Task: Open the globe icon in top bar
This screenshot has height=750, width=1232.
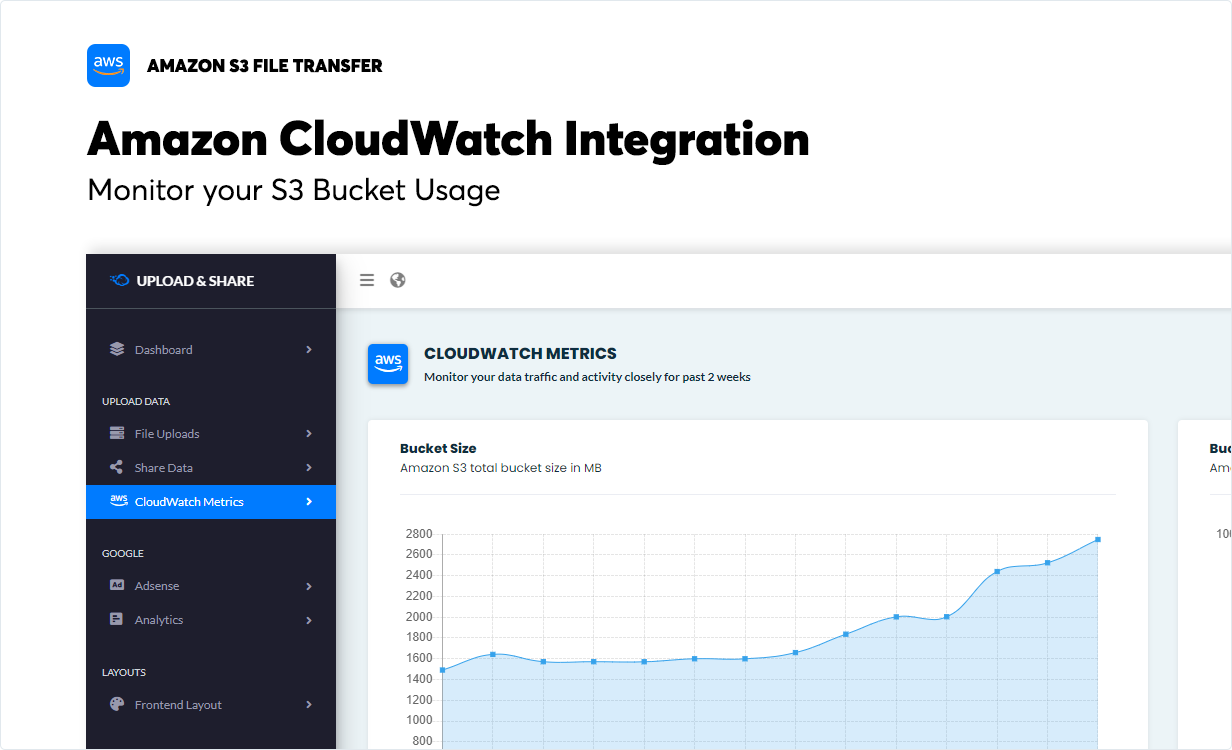Action: pos(398,280)
